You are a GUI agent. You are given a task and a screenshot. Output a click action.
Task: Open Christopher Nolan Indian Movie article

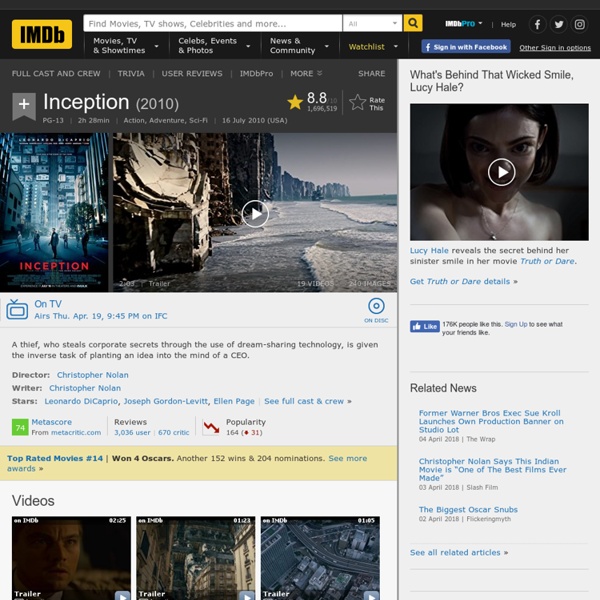pos(492,470)
